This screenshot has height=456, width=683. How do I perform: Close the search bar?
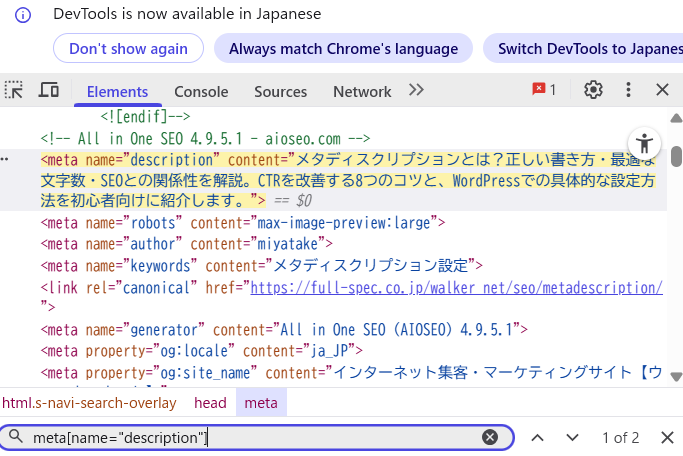pos(667,437)
